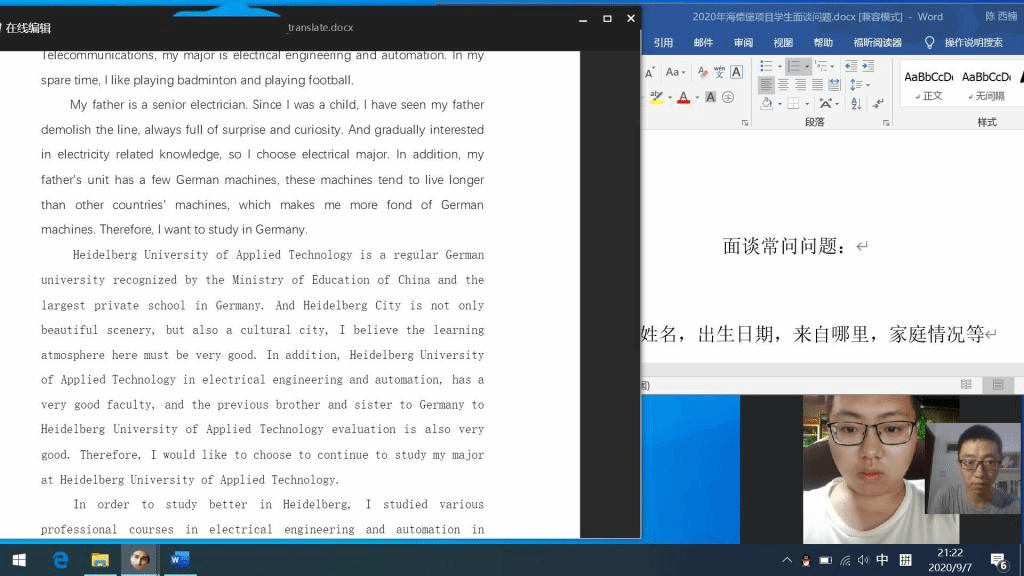The height and width of the screenshot is (576, 1024).
Task: Select the 无间隔 style
Action: [x=987, y=85]
